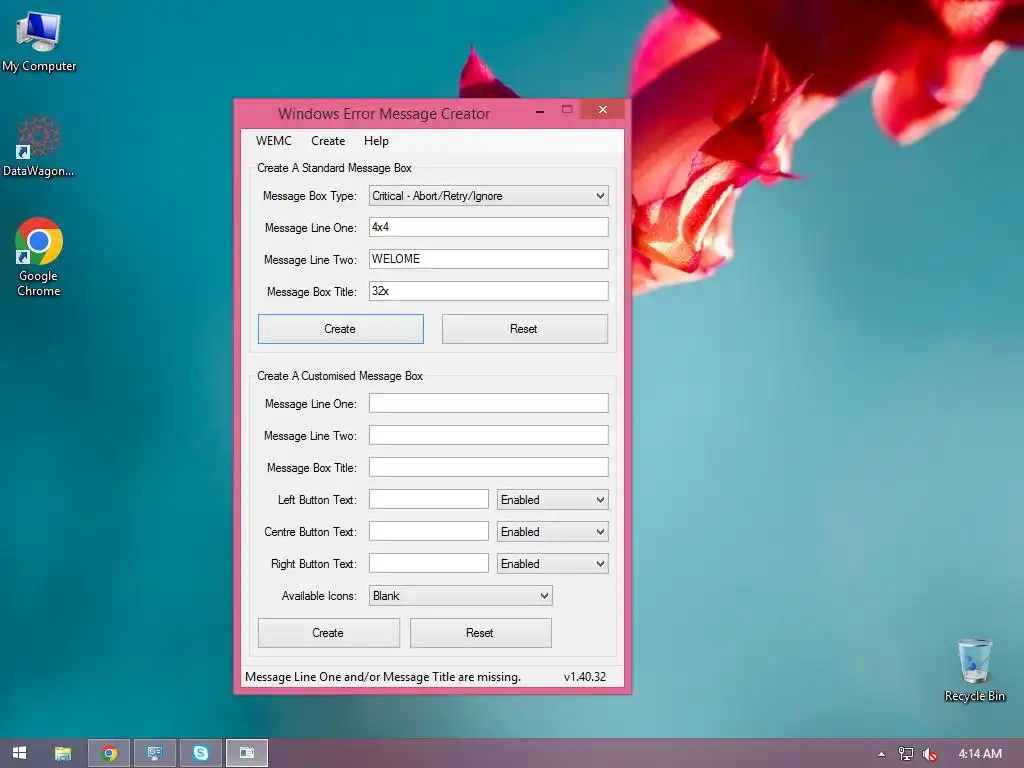Image resolution: width=1024 pixels, height=768 pixels.
Task: Click the Windows Start button
Action: pyautogui.click(x=20, y=753)
